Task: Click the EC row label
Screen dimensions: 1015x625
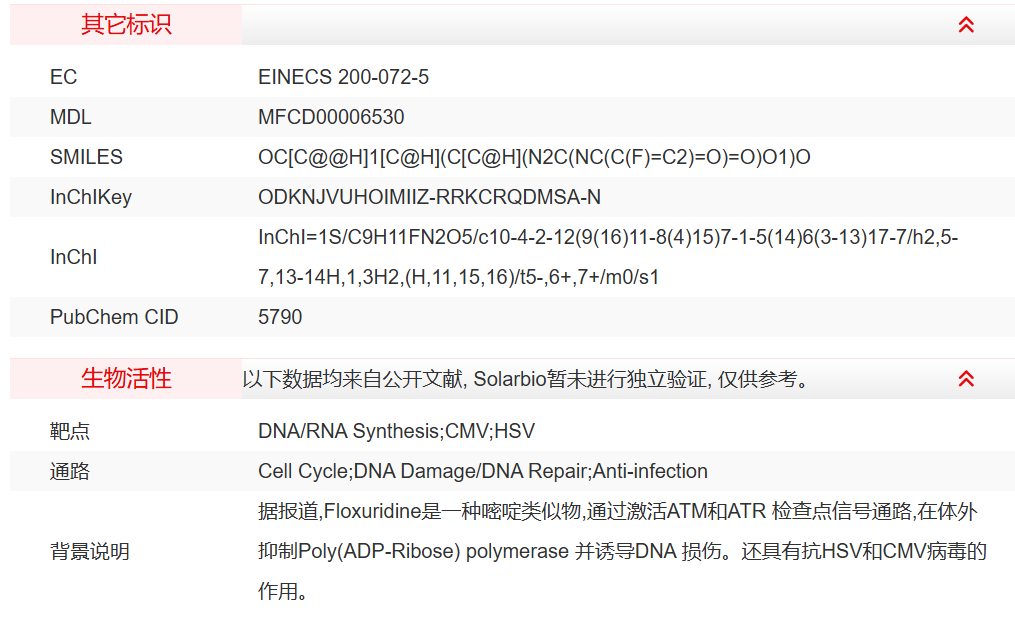Action: pyautogui.click(x=63, y=77)
